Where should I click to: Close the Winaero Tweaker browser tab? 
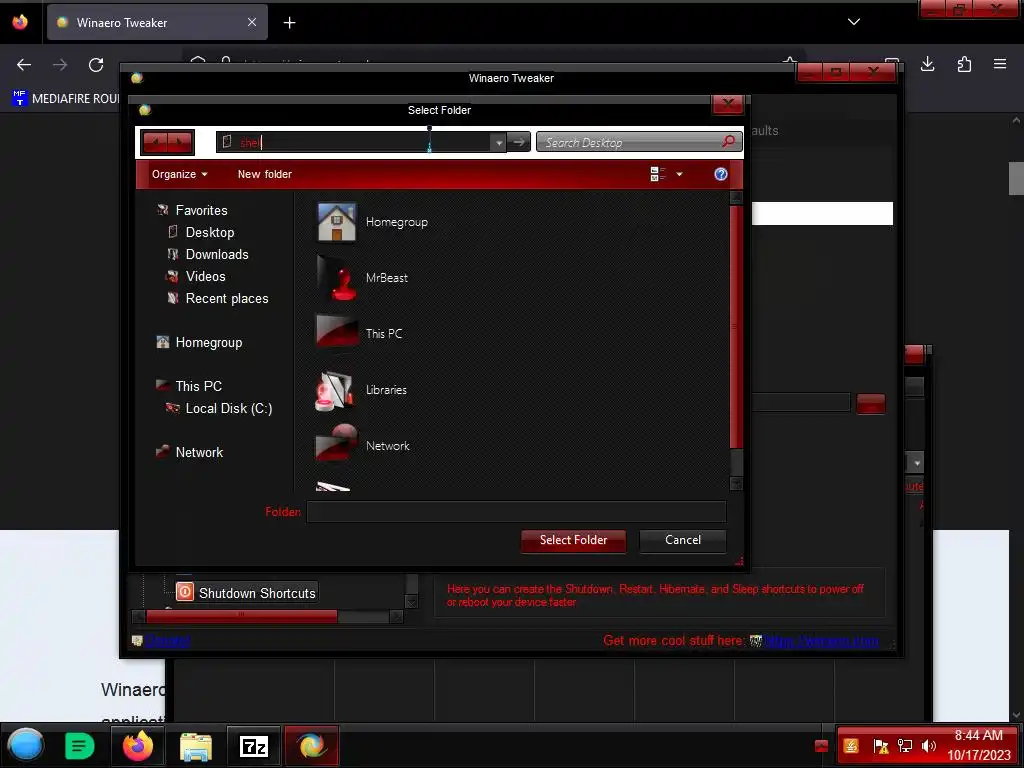(252, 22)
